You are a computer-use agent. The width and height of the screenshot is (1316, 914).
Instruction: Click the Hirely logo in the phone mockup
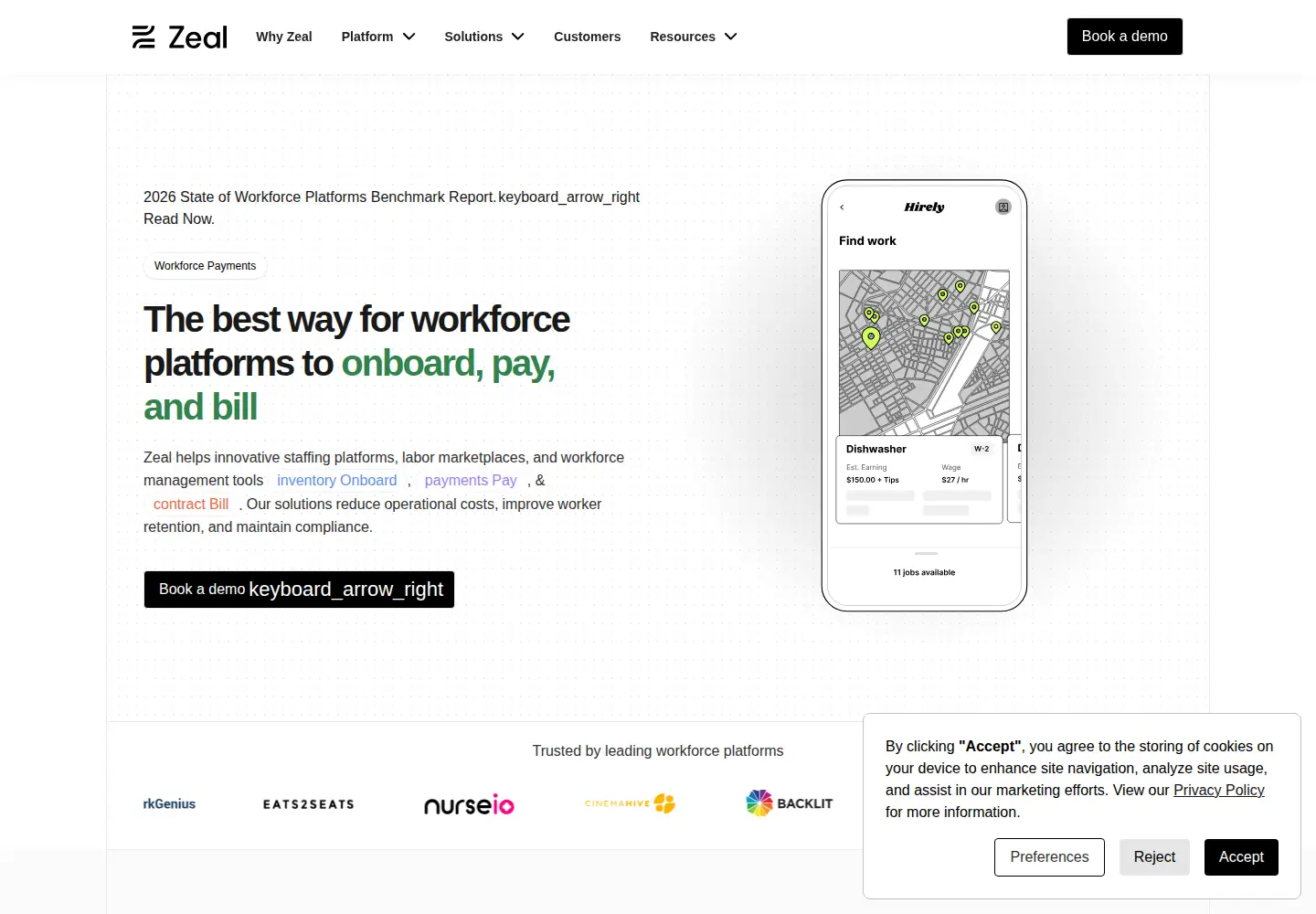click(924, 207)
